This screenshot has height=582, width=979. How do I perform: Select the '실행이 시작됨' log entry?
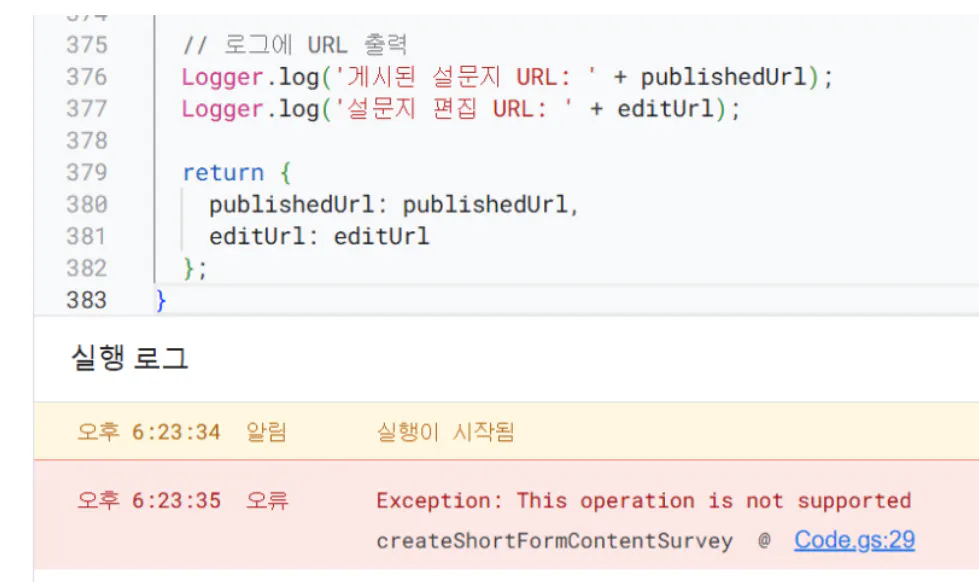pyautogui.click(x=446, y=432)
